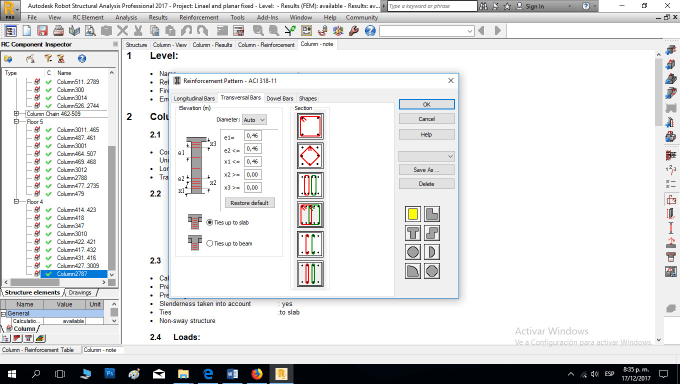Viewport: 680px width, 384px height.
Task: Select Column3001 in the component tree
Action: [72, 146]
